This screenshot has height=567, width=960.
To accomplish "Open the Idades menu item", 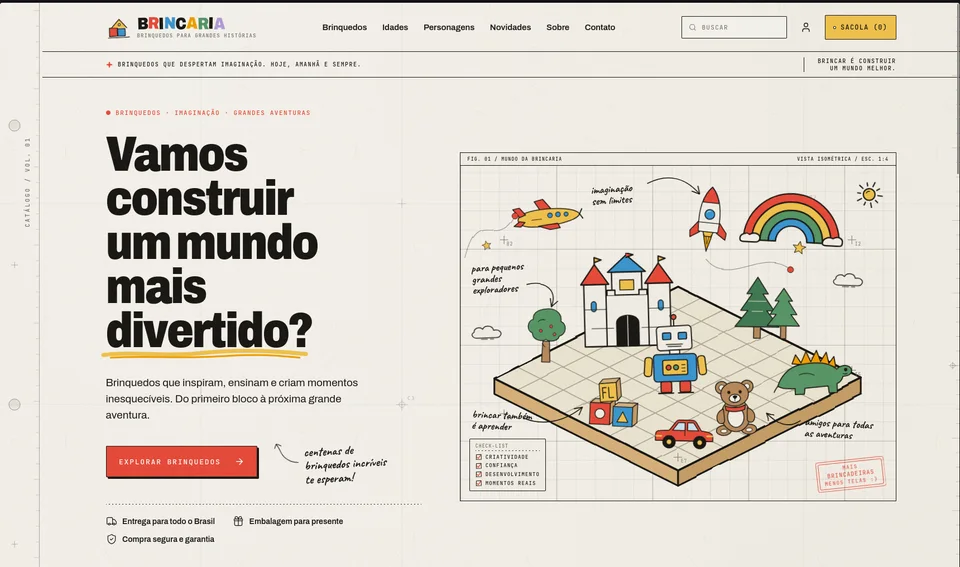I will pos(395,28).
